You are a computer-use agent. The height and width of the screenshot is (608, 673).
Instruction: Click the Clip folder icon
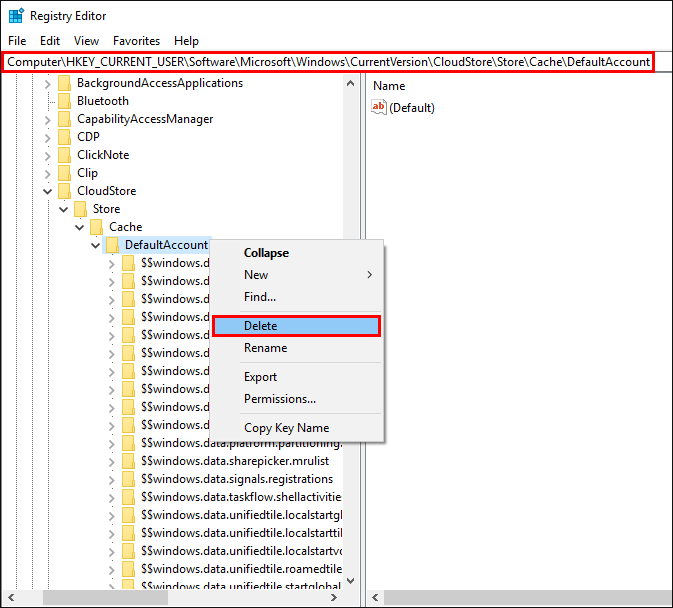coord(64,173)
